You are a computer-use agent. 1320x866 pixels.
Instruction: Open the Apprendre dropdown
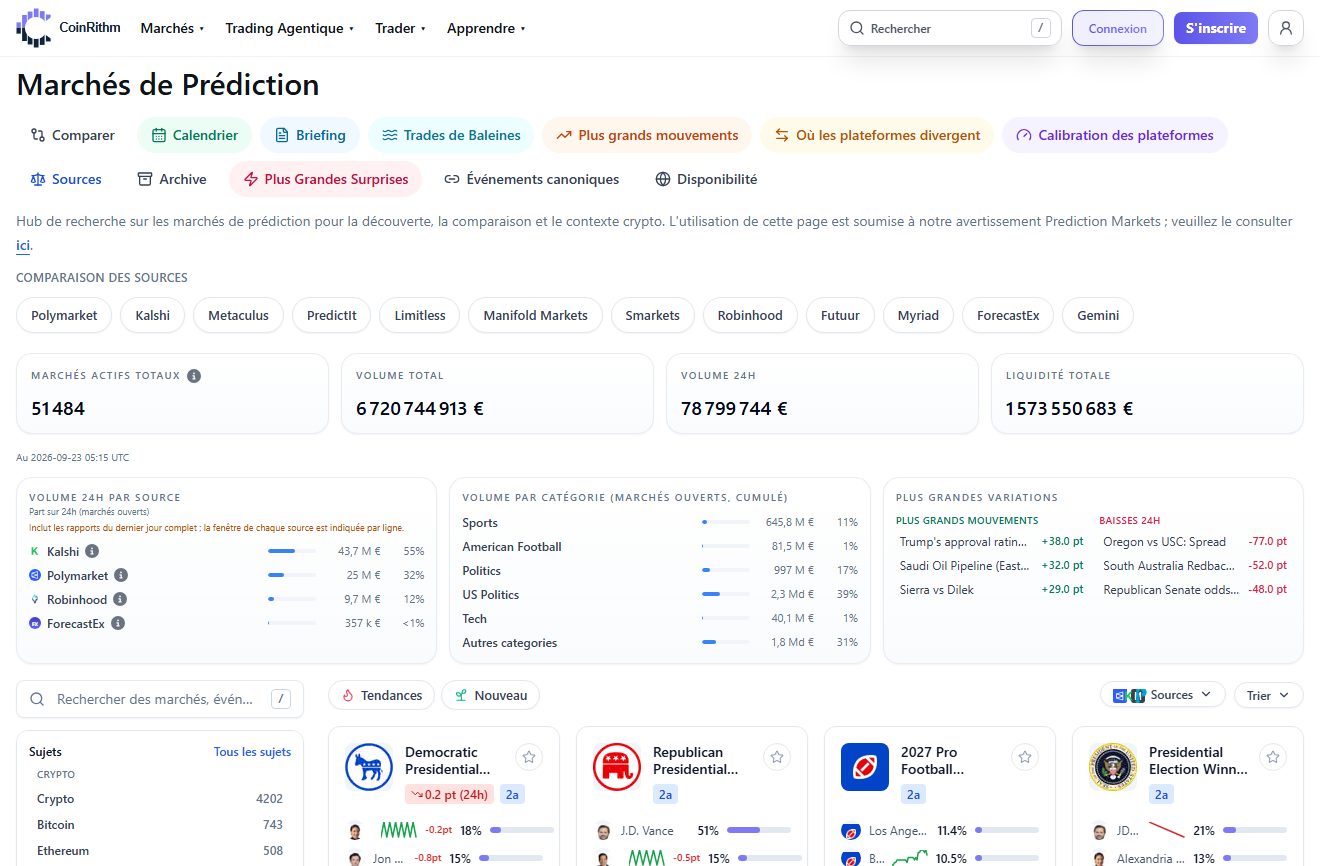(487, 28)
